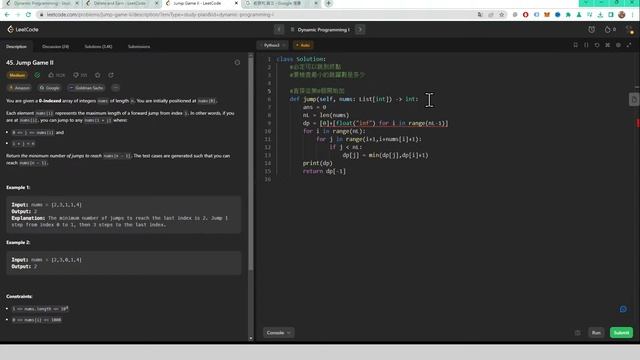Open editor settings gear
Viewport: 640px width, 360px height.
coord(618,45)
